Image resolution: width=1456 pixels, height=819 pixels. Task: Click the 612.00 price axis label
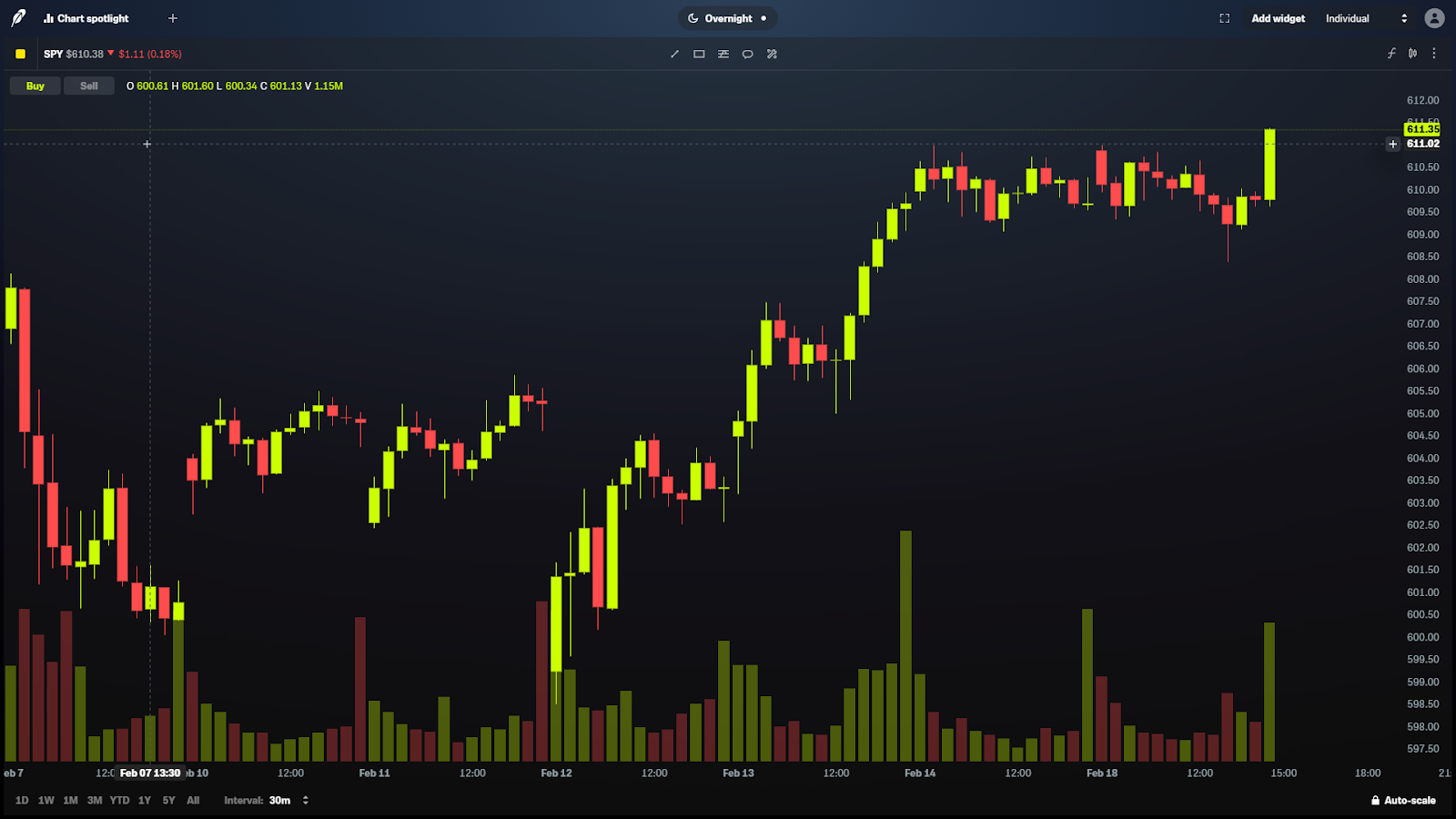pyautogui.click(x=1422, y=100)
